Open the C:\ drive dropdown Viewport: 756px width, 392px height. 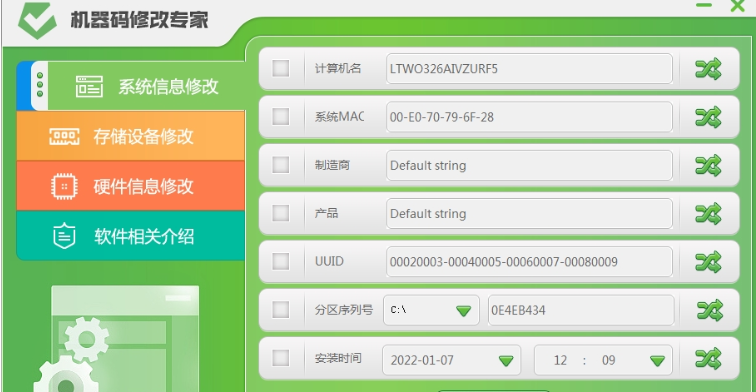pos(432,310)
